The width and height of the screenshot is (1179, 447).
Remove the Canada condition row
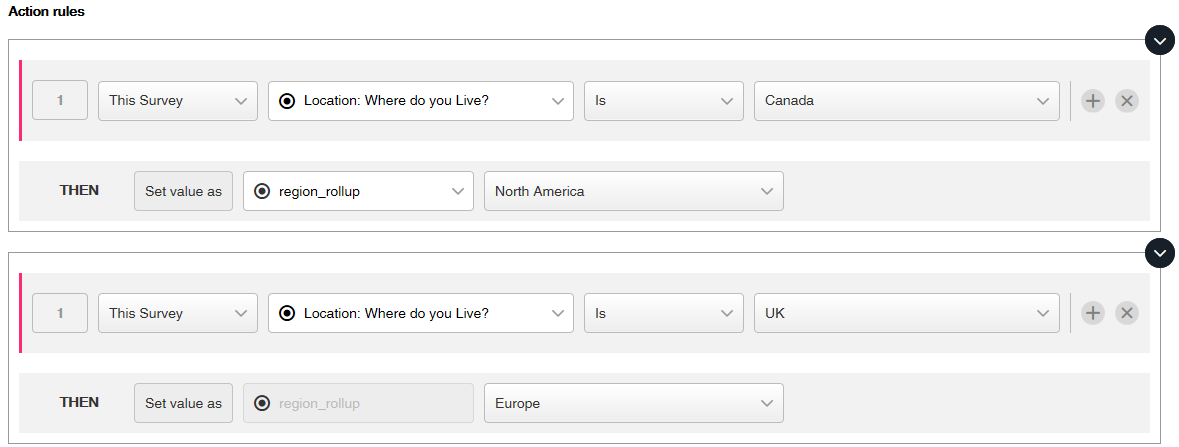tap(1126, 101)
